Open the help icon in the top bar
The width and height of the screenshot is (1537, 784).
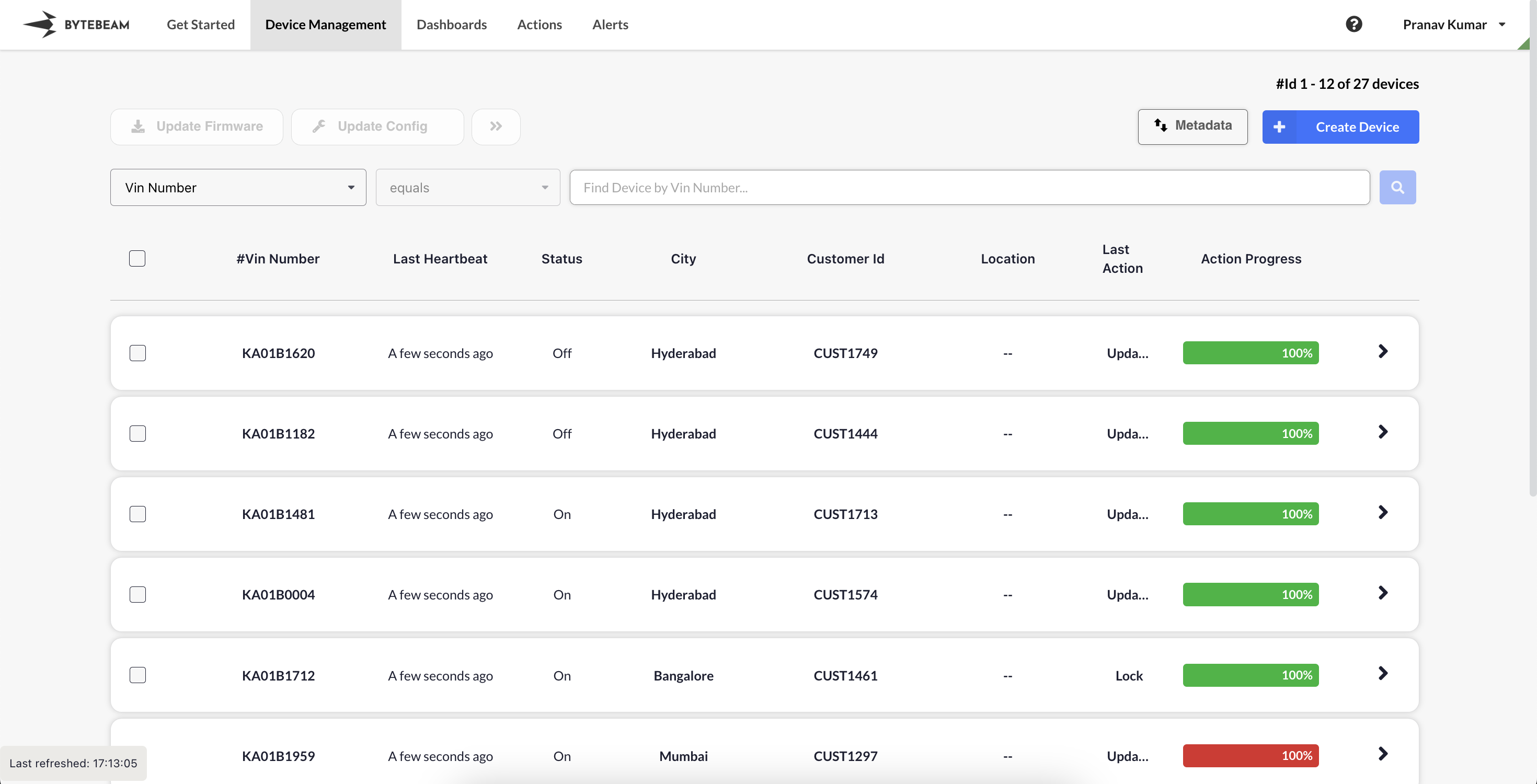[1355, 24]
